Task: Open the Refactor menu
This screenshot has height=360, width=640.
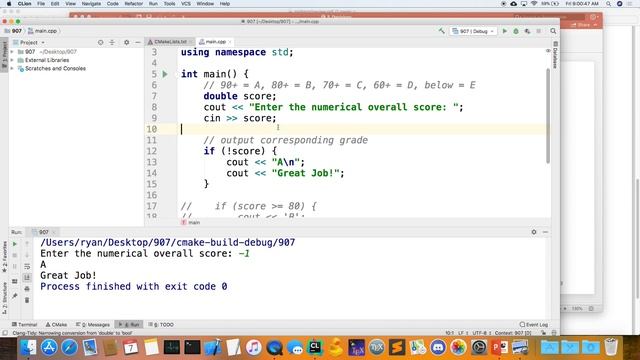Action: pos(133,4)
